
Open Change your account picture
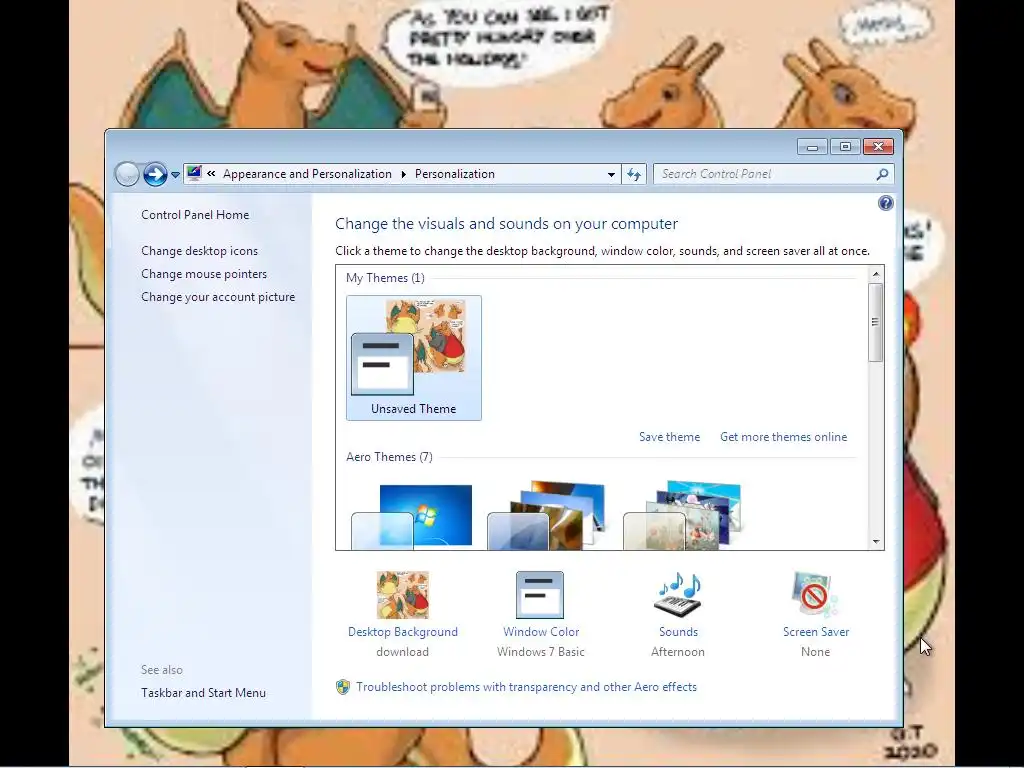click(x=218, y=296)
